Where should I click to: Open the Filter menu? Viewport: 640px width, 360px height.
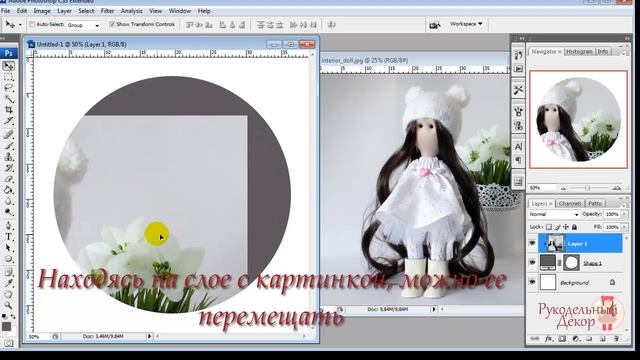click(x=107, y=11)
